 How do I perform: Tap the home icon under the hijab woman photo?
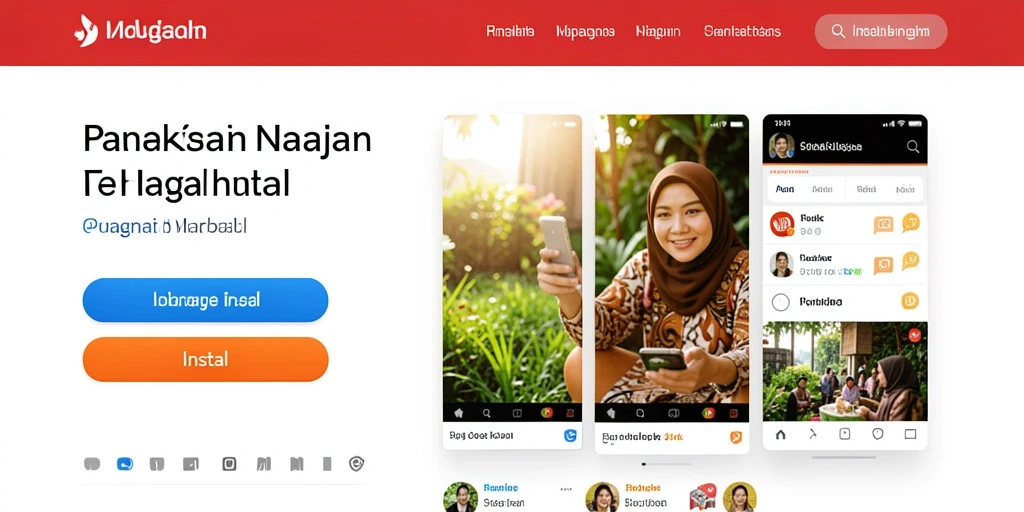[x=611, y=413]
